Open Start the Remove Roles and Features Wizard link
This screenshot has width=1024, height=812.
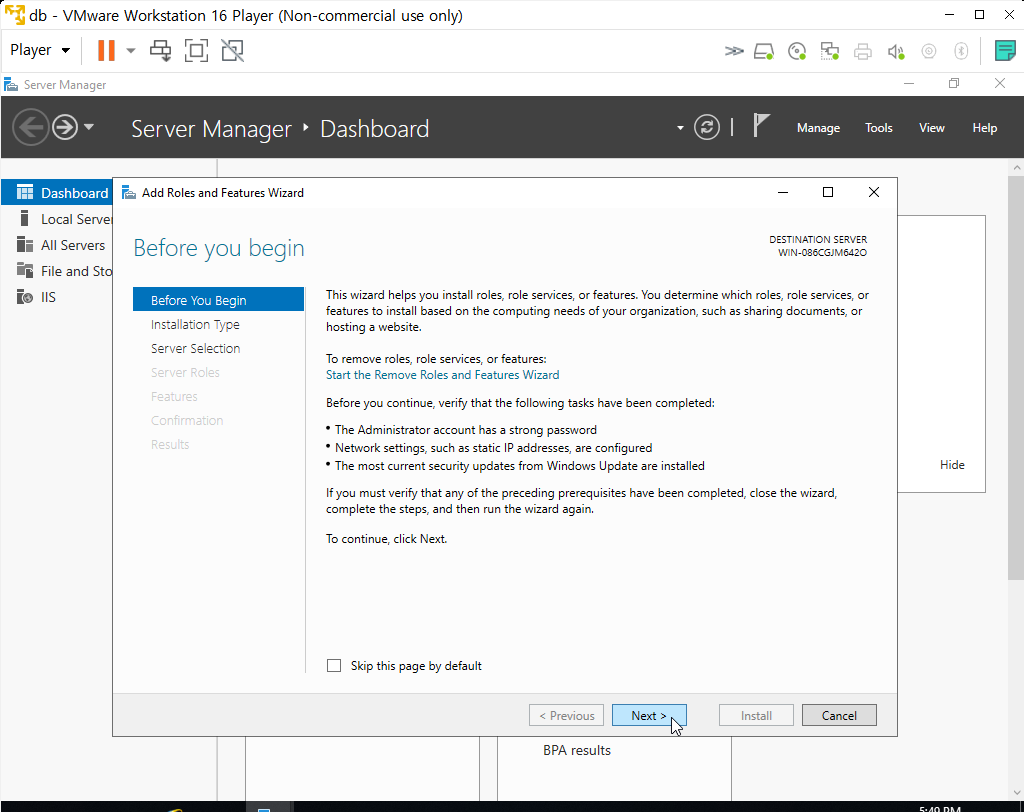tap(442, 375)
